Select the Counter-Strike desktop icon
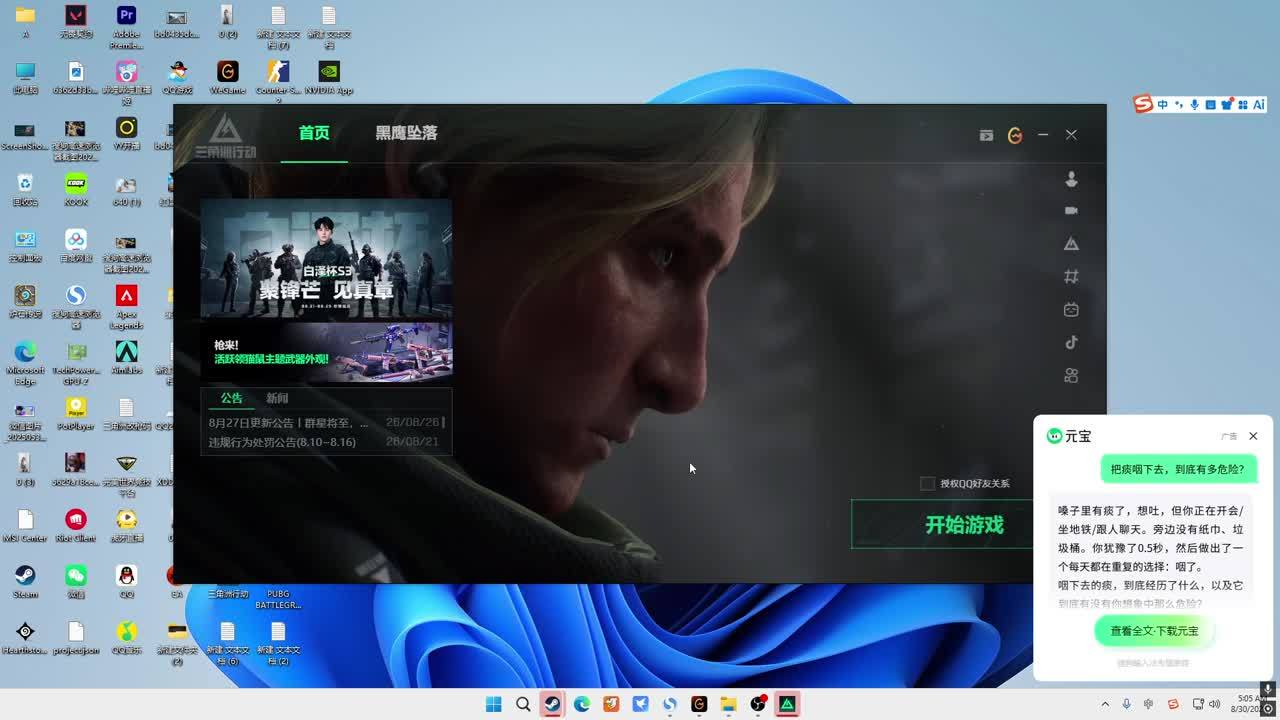The height and width of the screenshot is (720, 1280). [278, 80]
